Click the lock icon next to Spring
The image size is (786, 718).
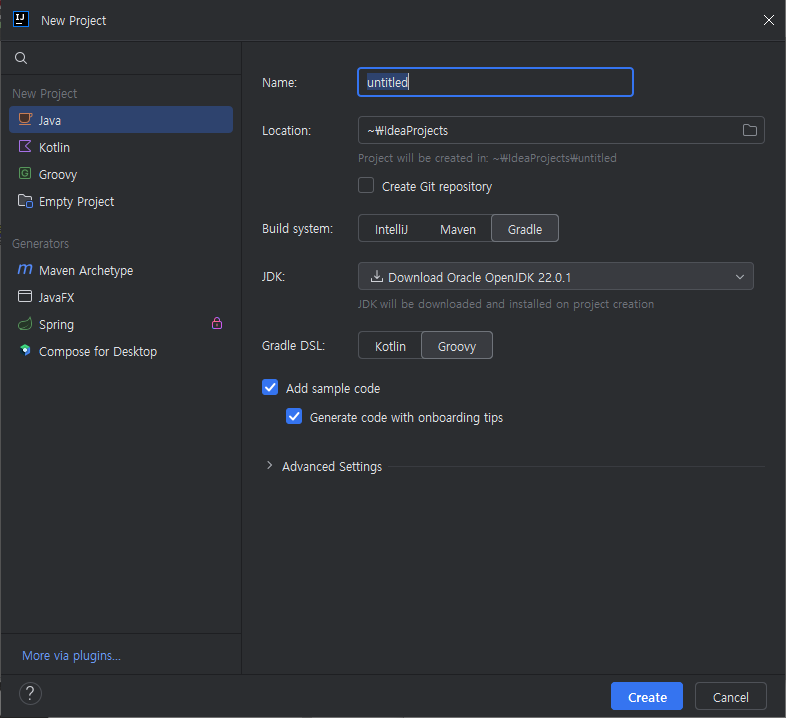pos(217,323)
